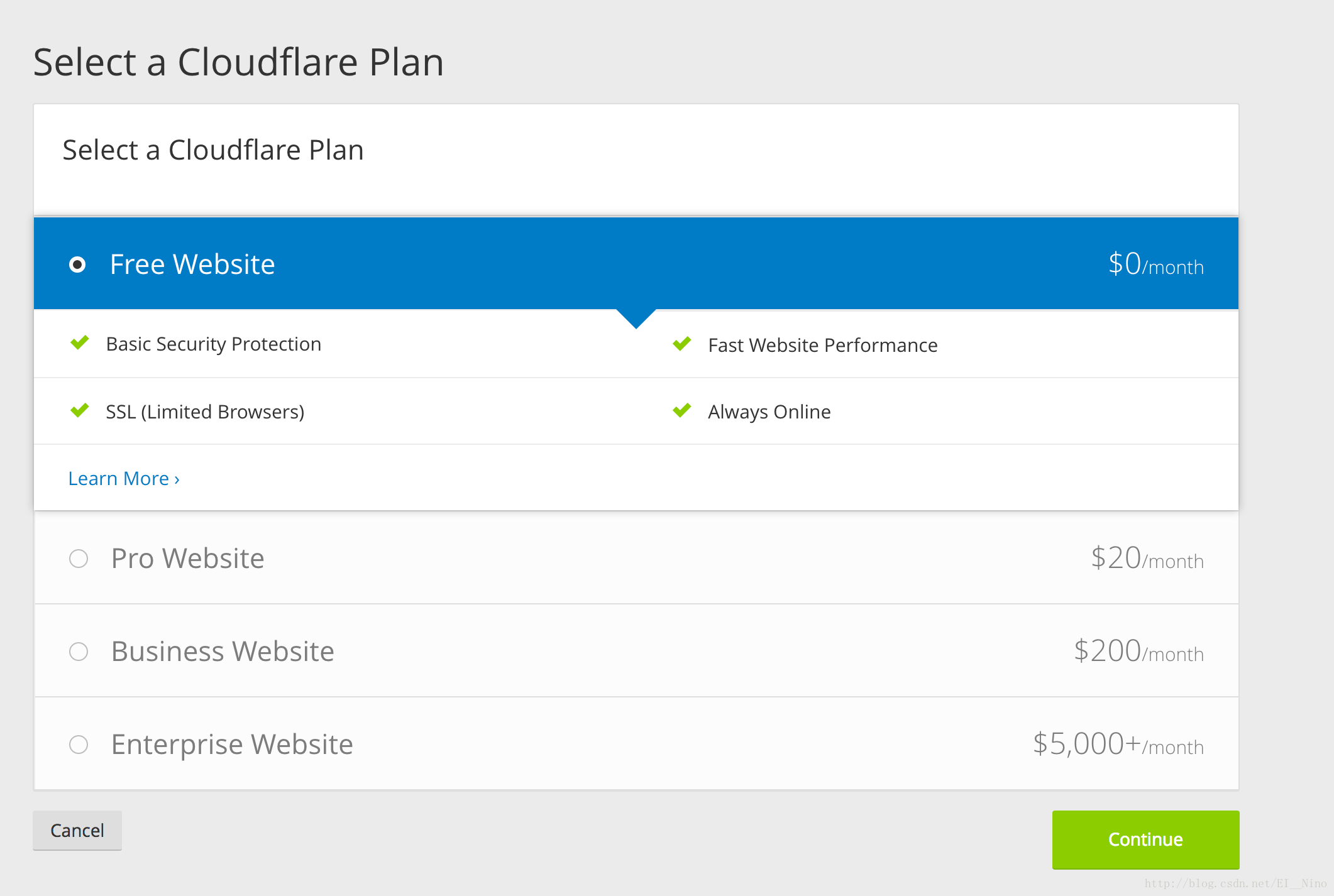
Task: Click the $0/month price
Action: pyautogui.click(x=1156, y=264)
